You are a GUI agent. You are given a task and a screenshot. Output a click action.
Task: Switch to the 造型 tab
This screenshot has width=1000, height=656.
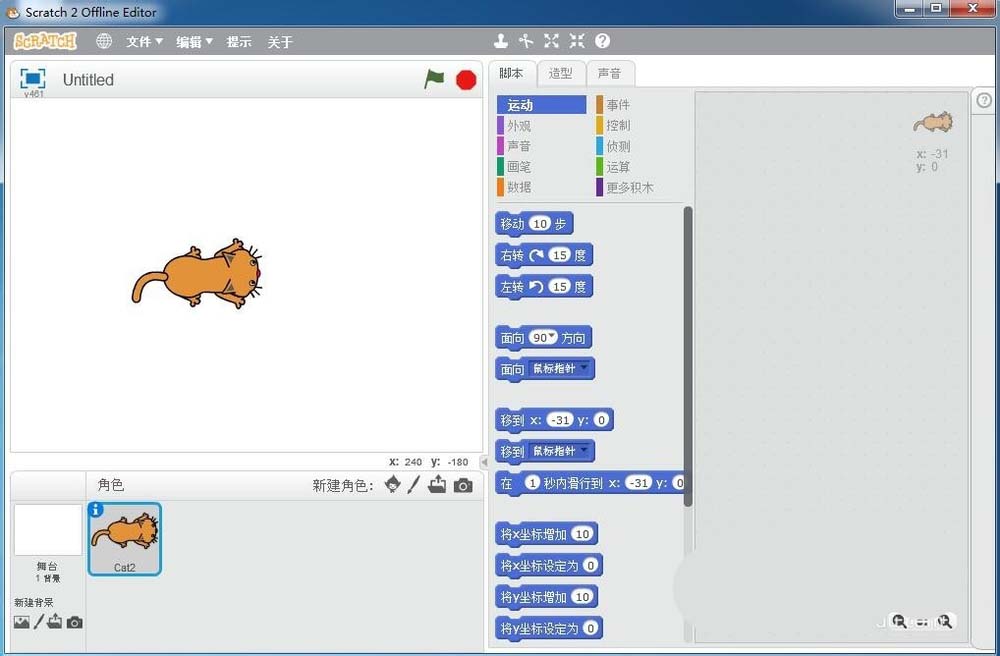click(x=561, y=72)
